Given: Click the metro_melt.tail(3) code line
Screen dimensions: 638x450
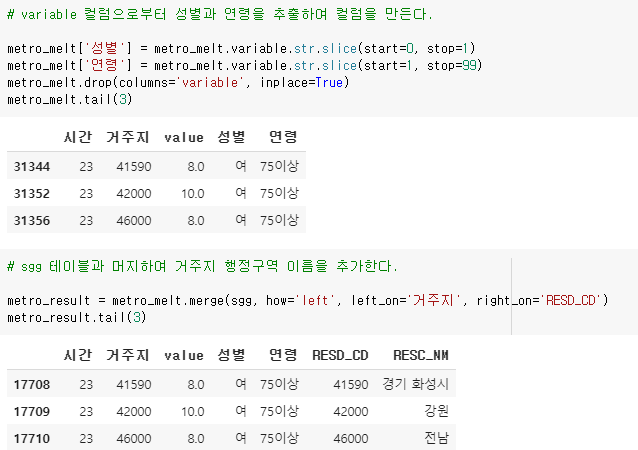Looking at the screenshot, I should (x=70, y=100).
